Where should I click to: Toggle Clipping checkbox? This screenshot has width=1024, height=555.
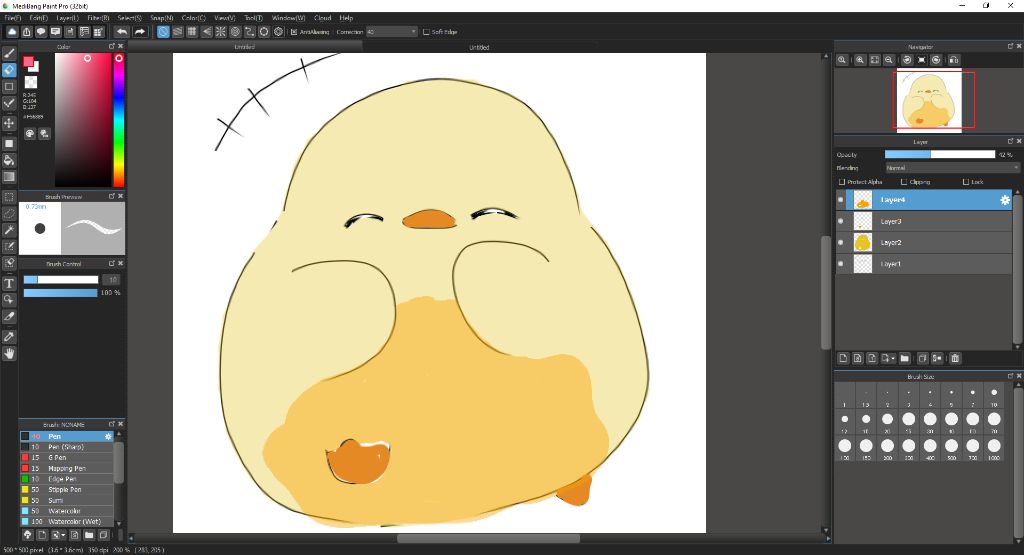pos(904,182)
